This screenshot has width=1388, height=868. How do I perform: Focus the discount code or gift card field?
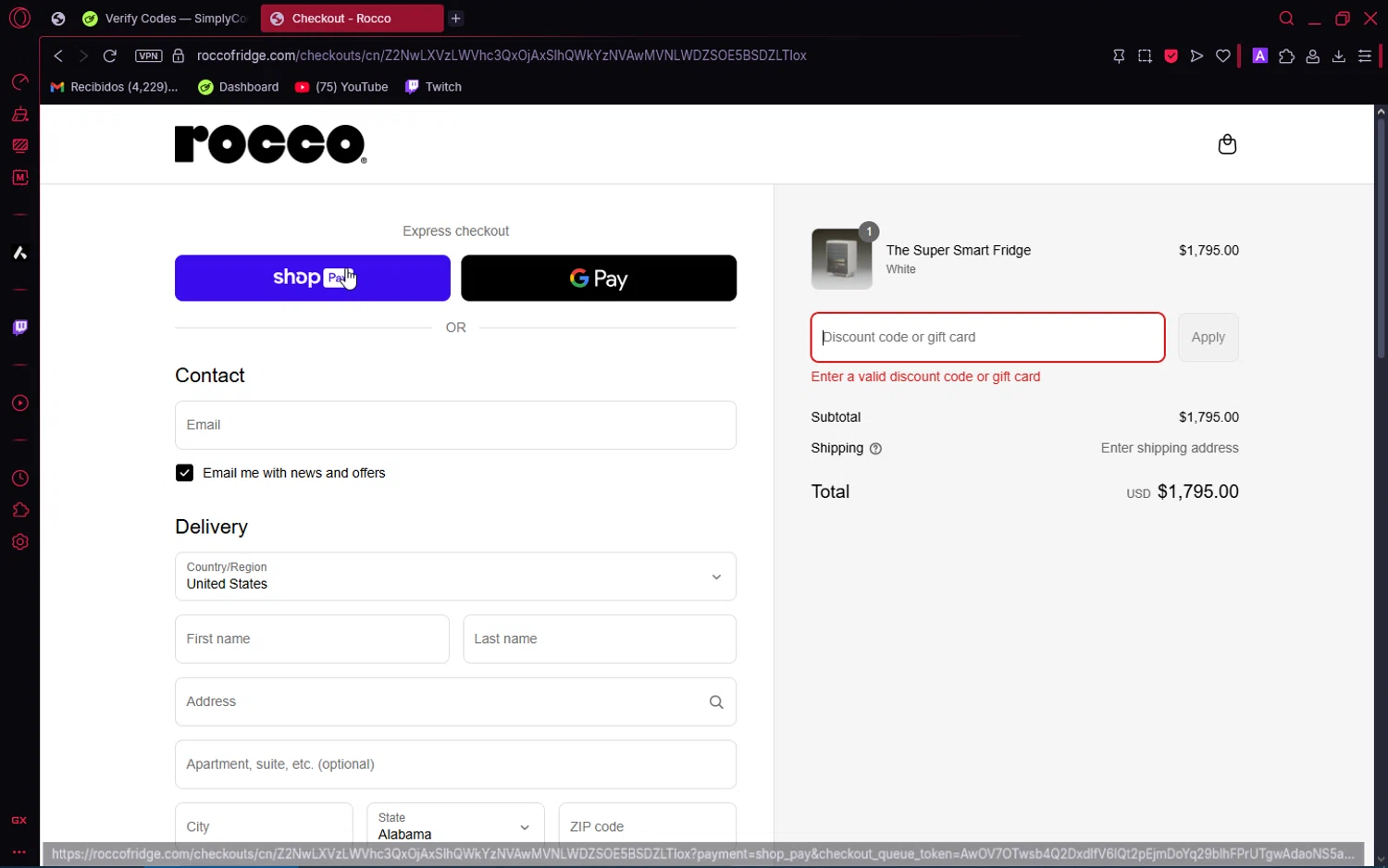pos(987,338)
